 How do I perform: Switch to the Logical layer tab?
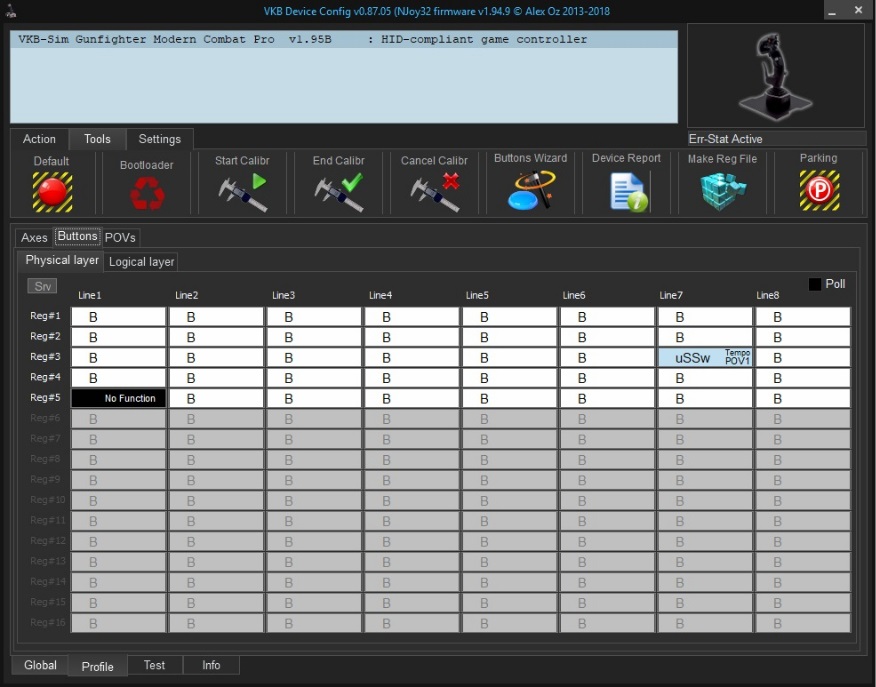(x=141, y=262)
